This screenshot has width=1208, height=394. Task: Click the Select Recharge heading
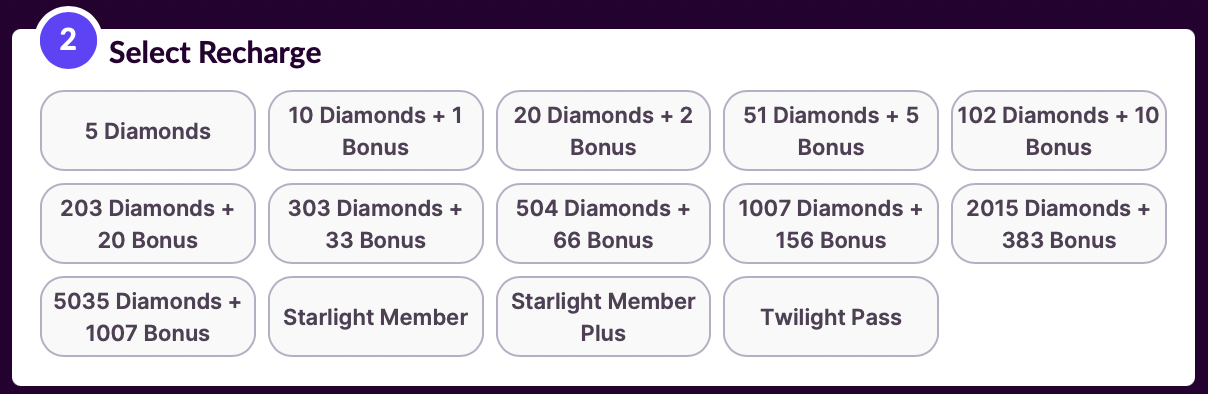215,52
